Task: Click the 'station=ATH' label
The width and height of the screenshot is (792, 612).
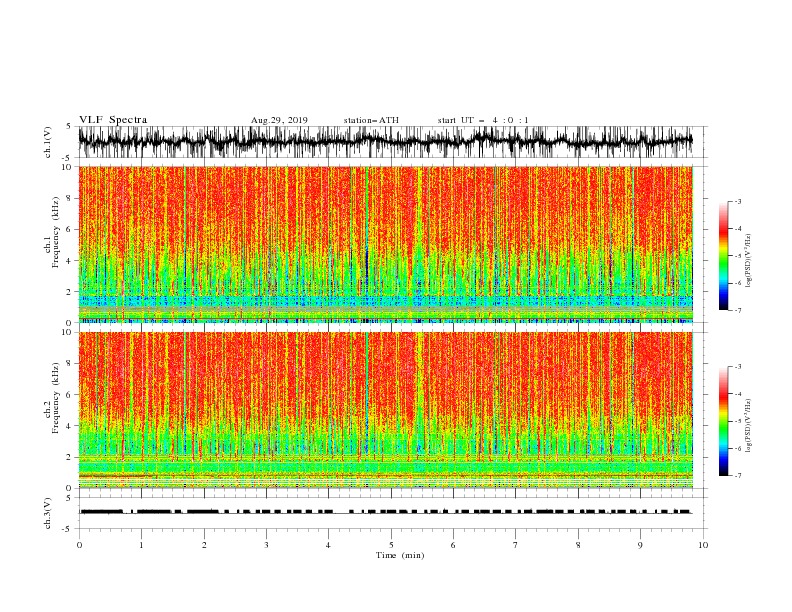Action: tap(371, 120)
